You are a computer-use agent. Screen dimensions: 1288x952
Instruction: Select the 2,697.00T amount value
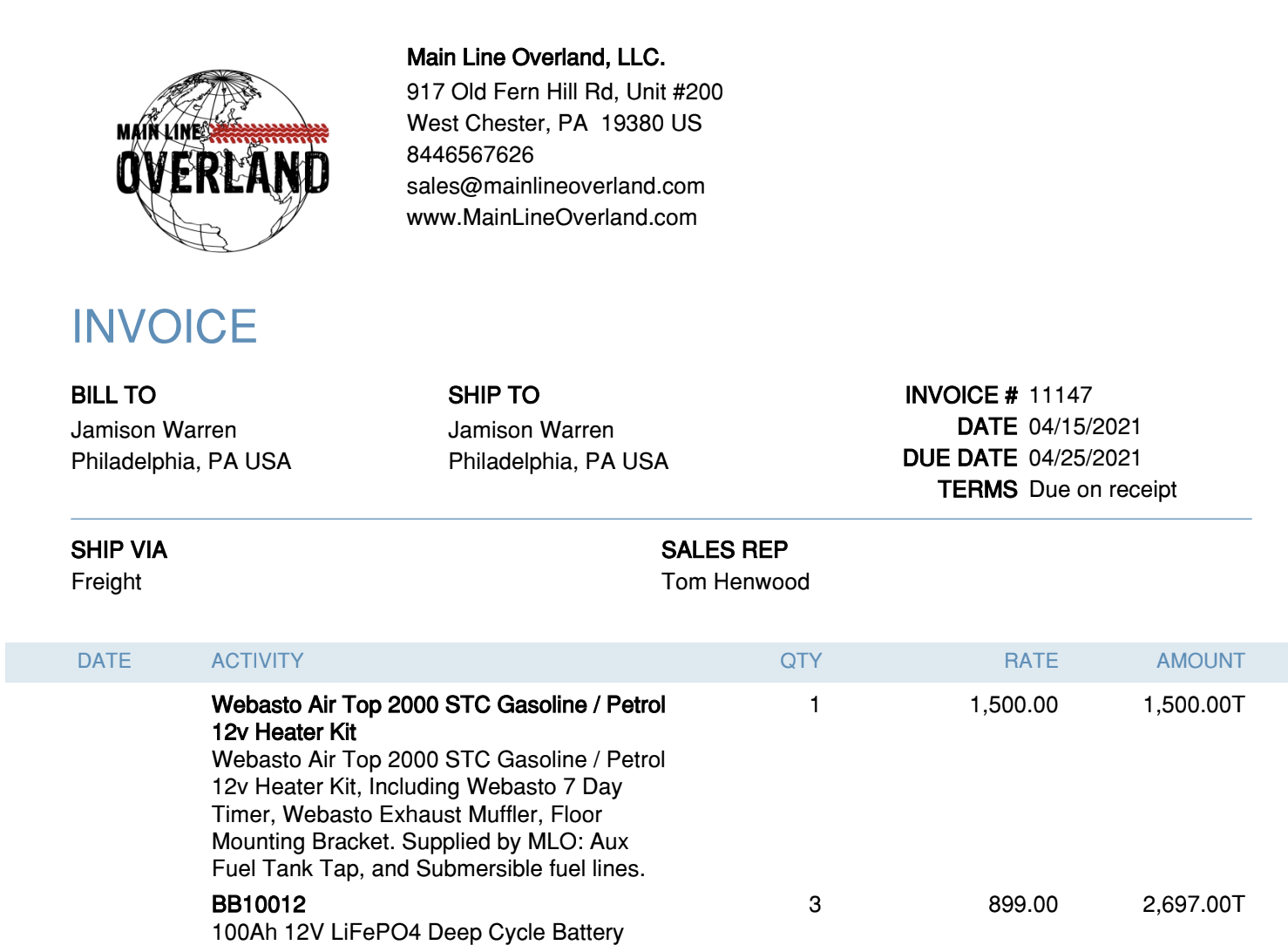coord(1193,904)
